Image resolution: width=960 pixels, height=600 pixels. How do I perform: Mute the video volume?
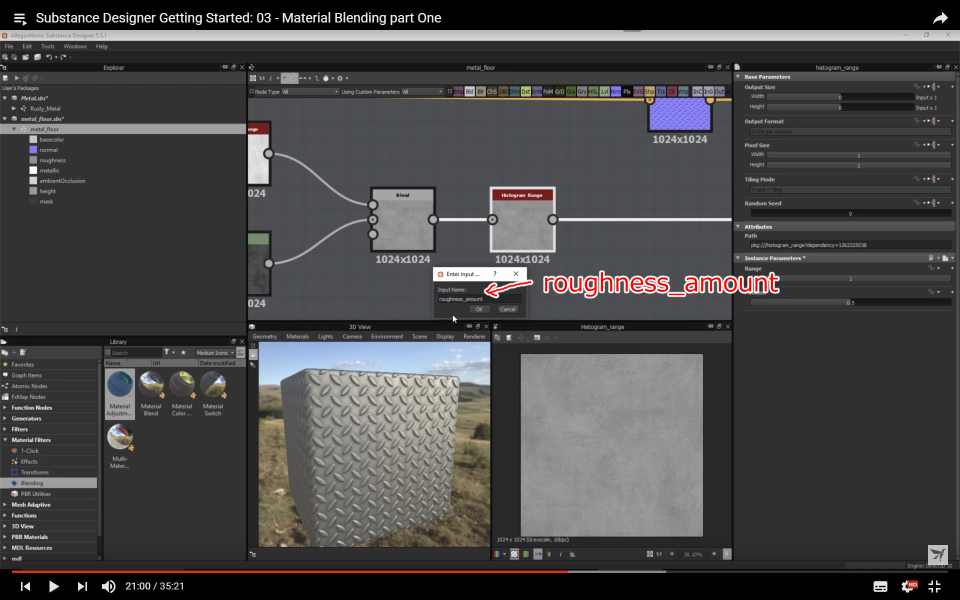tap(108, 587)
